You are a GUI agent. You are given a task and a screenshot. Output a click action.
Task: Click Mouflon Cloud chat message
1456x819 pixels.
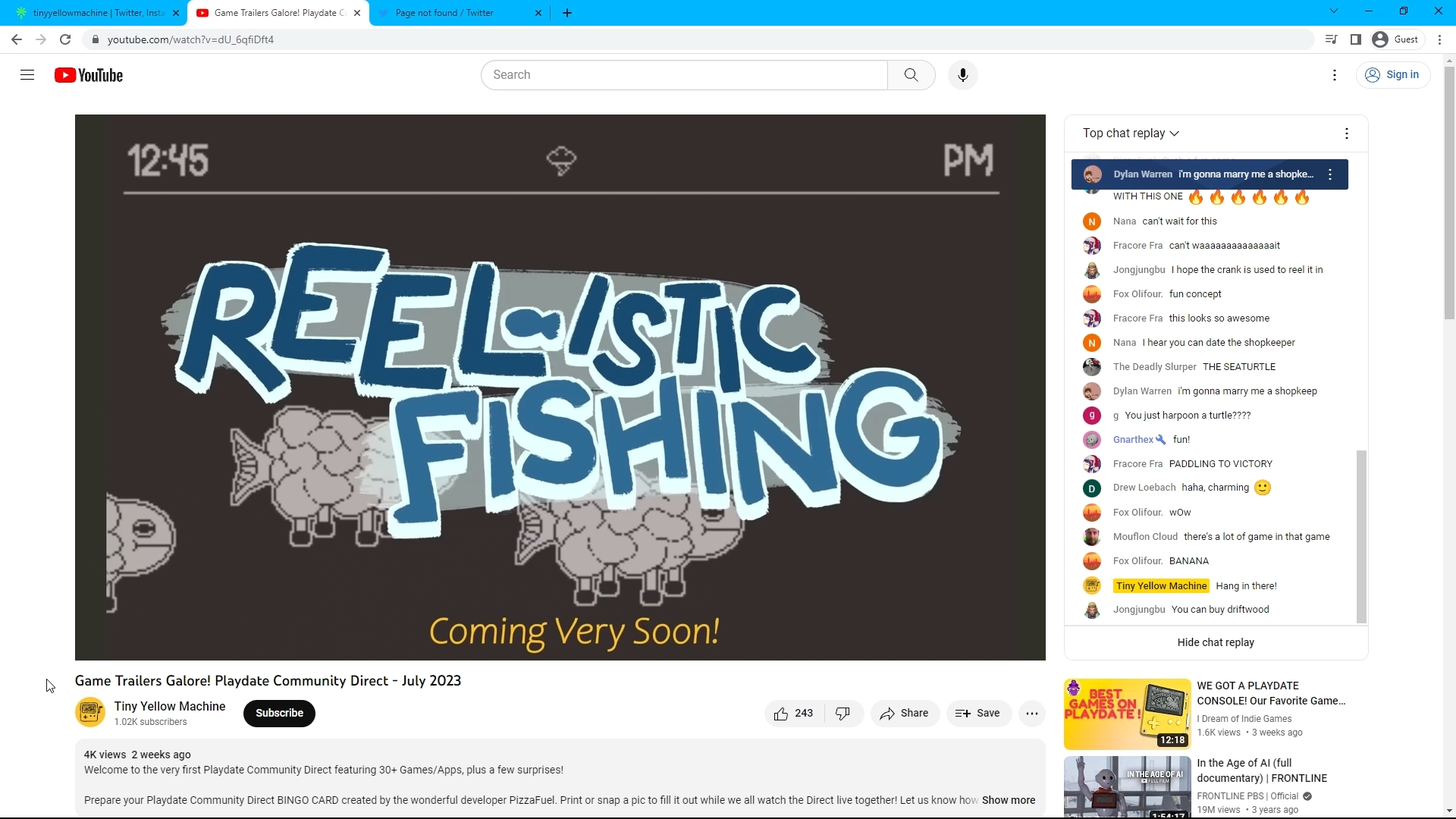1257,537
